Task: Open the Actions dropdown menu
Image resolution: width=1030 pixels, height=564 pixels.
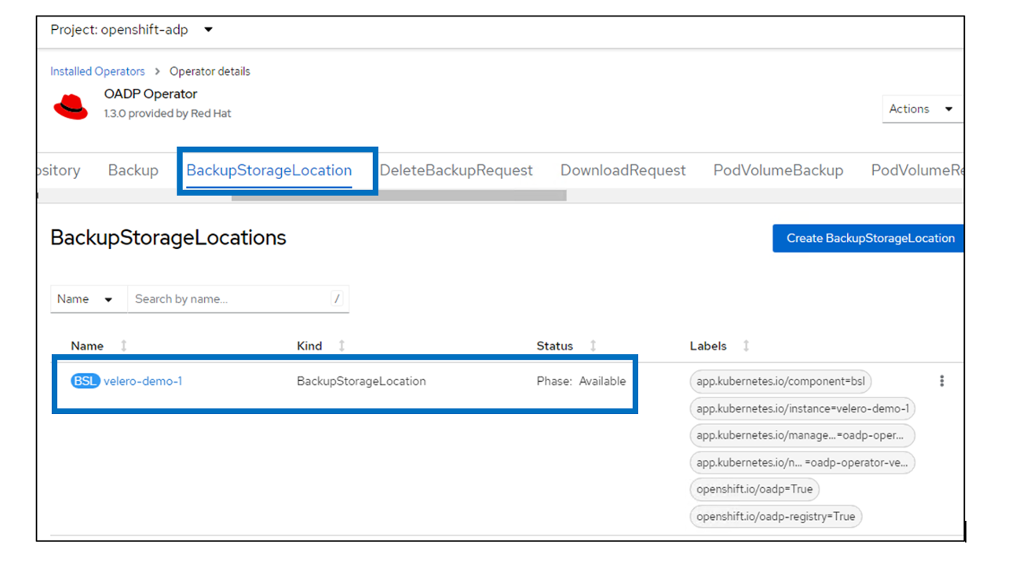Action: click(x=920, y=109)
